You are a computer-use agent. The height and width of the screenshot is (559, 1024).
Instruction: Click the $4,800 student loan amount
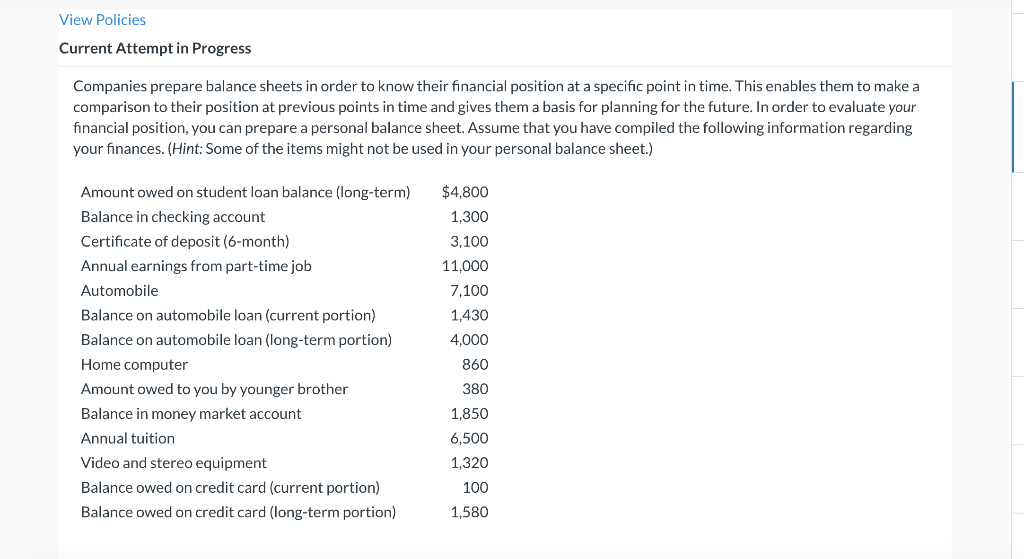tap(464, 192)
